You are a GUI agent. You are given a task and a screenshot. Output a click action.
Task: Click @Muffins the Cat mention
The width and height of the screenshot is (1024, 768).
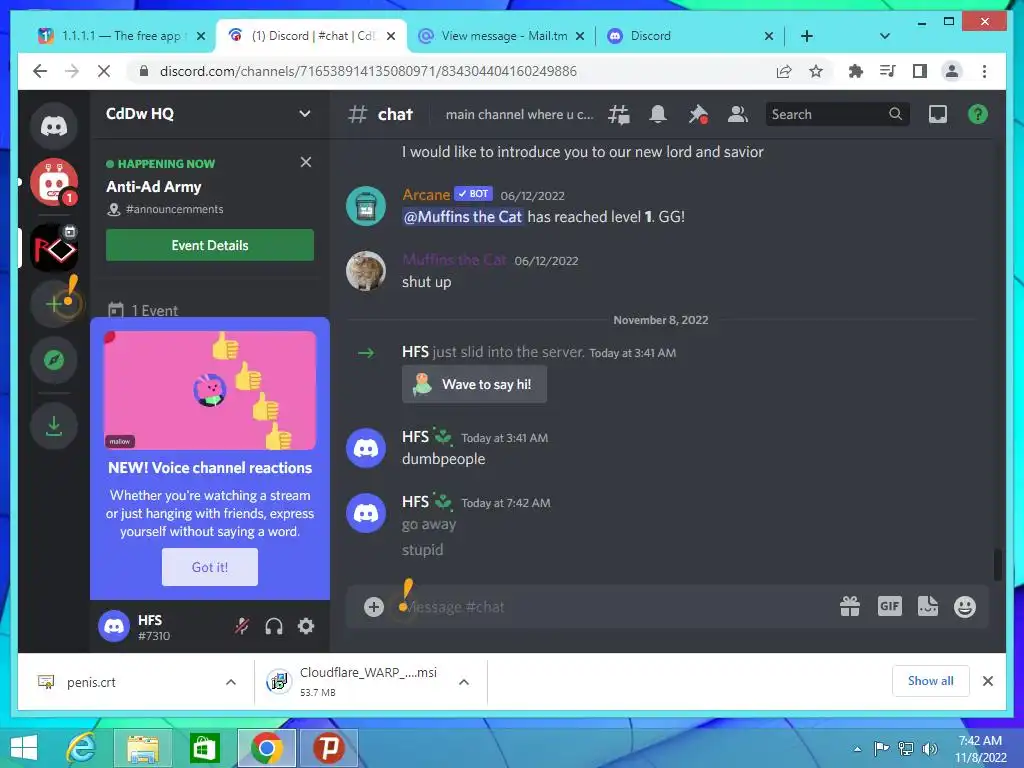click(462, 217)
